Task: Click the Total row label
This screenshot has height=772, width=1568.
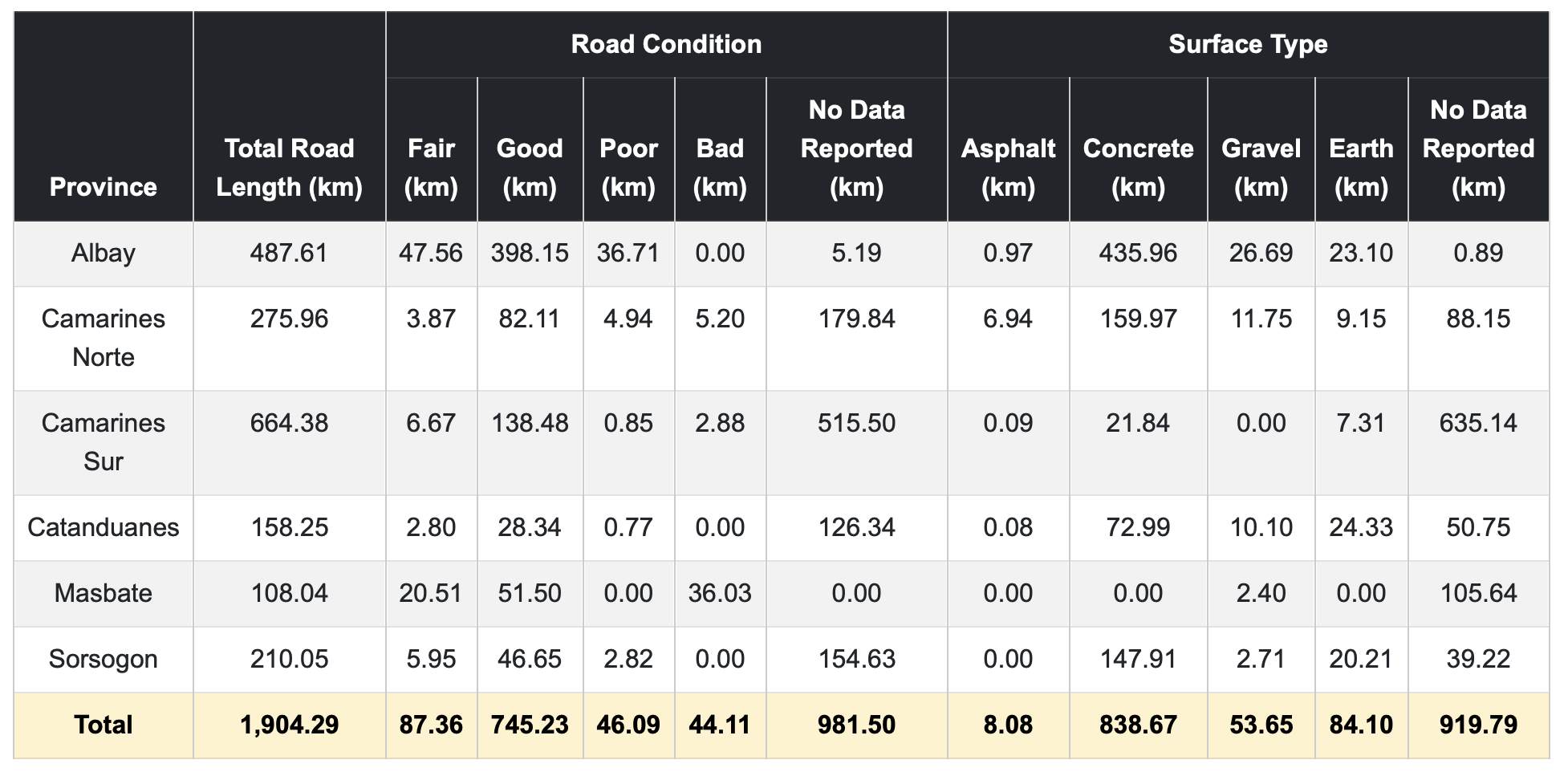Action: coord(104,725)
